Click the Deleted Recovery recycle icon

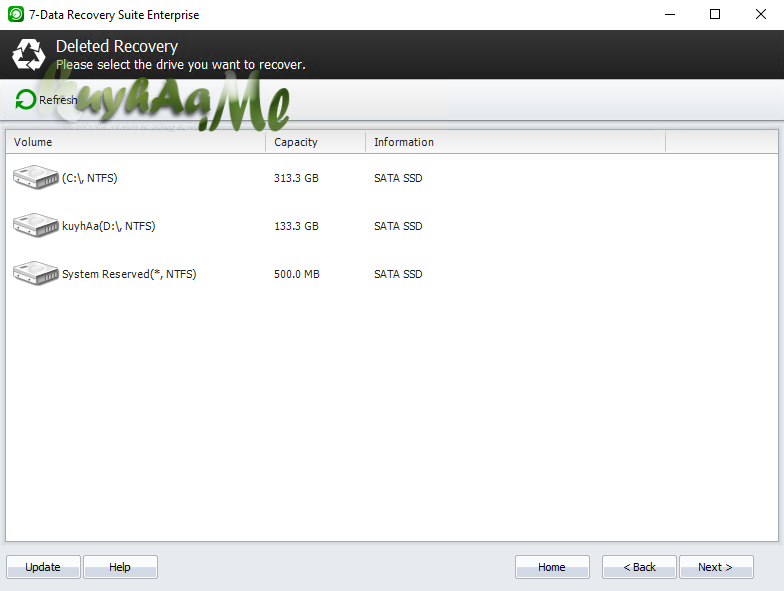tap(28, 54)
